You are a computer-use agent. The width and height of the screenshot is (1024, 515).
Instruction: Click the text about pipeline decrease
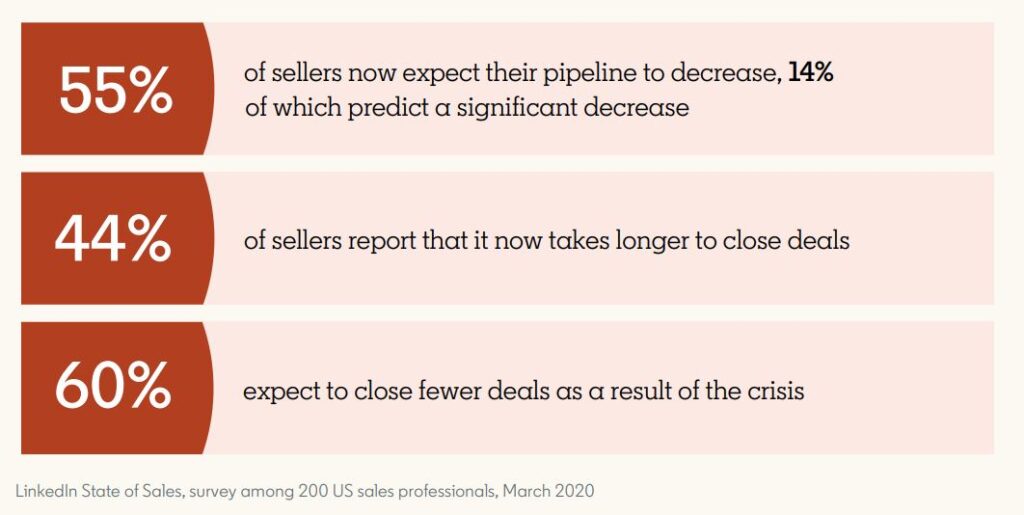[x=538, y=90]
